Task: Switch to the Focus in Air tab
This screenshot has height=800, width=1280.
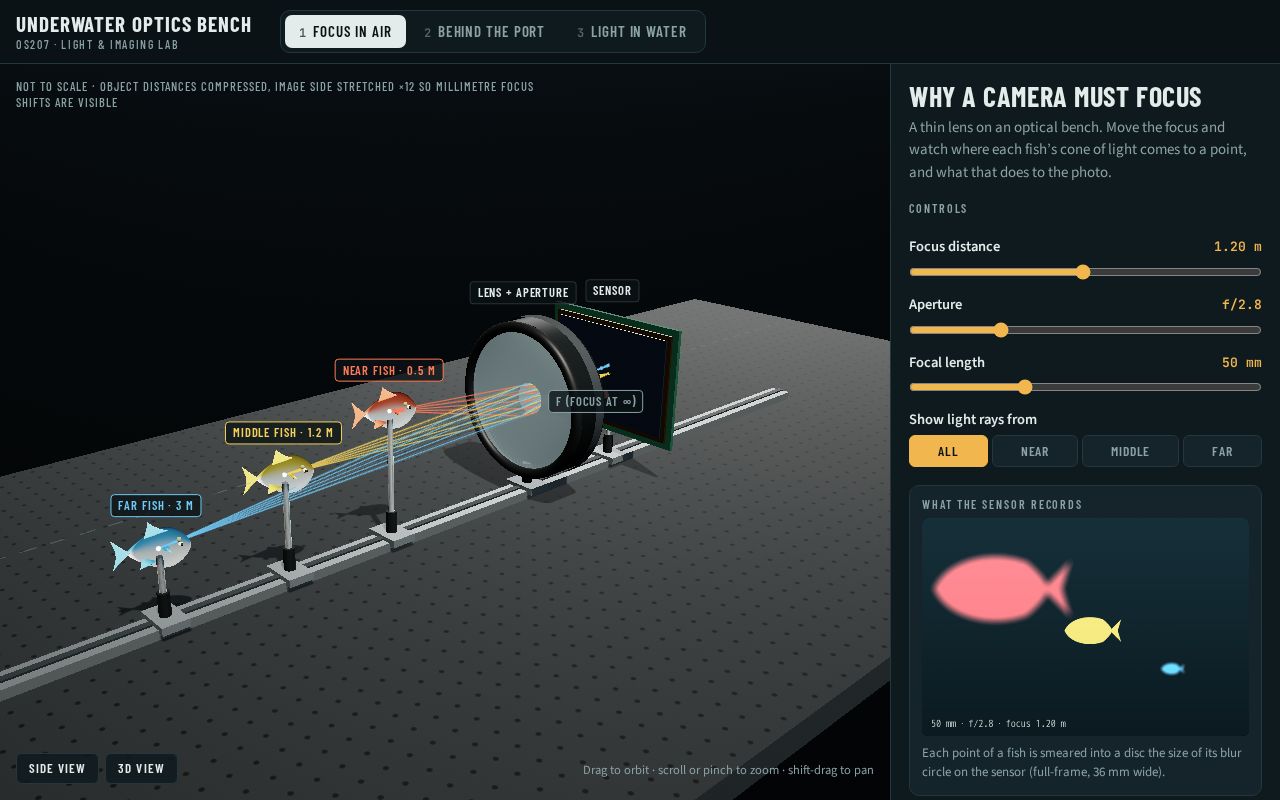Action: 345,32
